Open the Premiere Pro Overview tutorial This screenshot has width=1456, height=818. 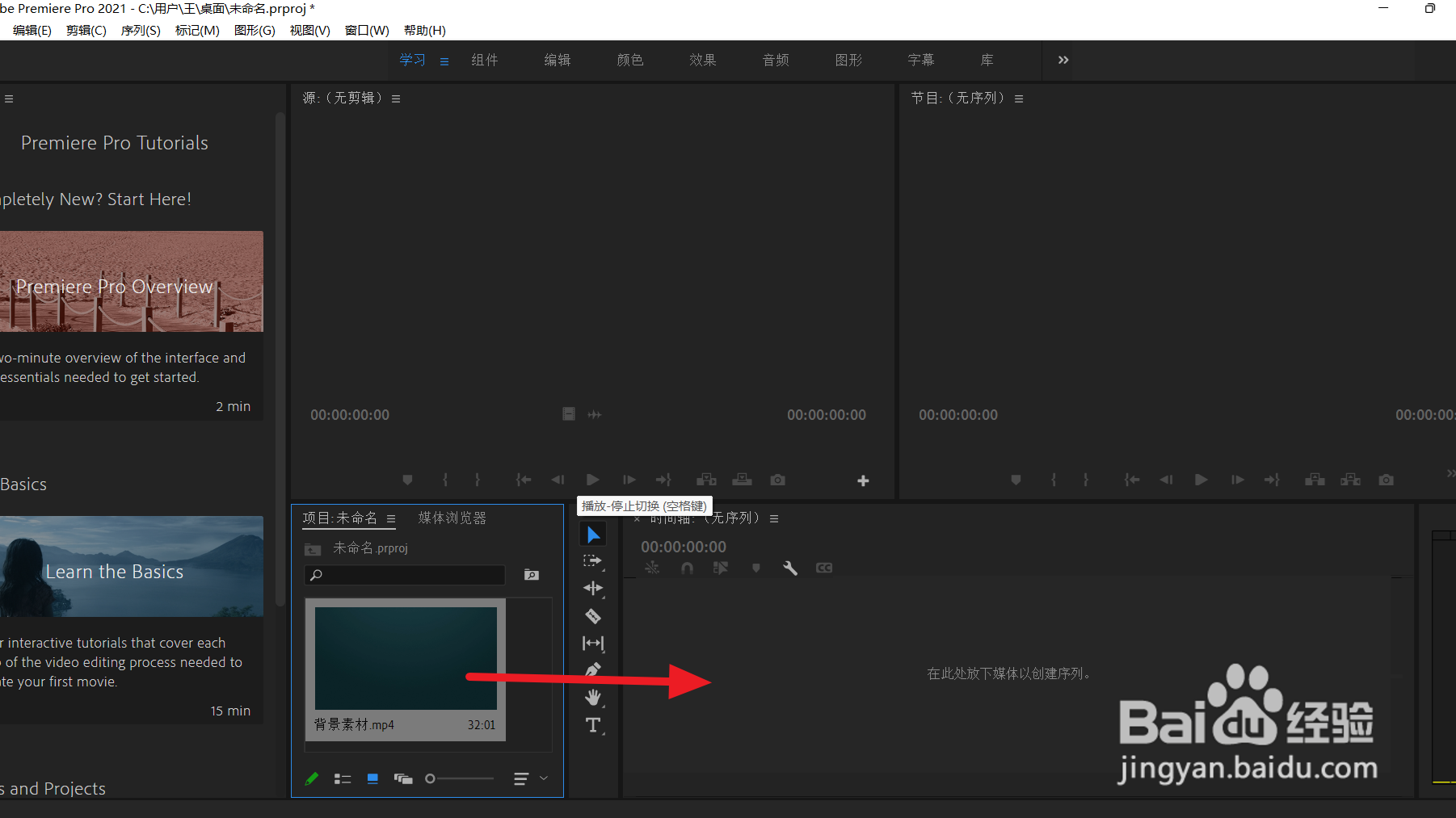[x=132, y=282]
